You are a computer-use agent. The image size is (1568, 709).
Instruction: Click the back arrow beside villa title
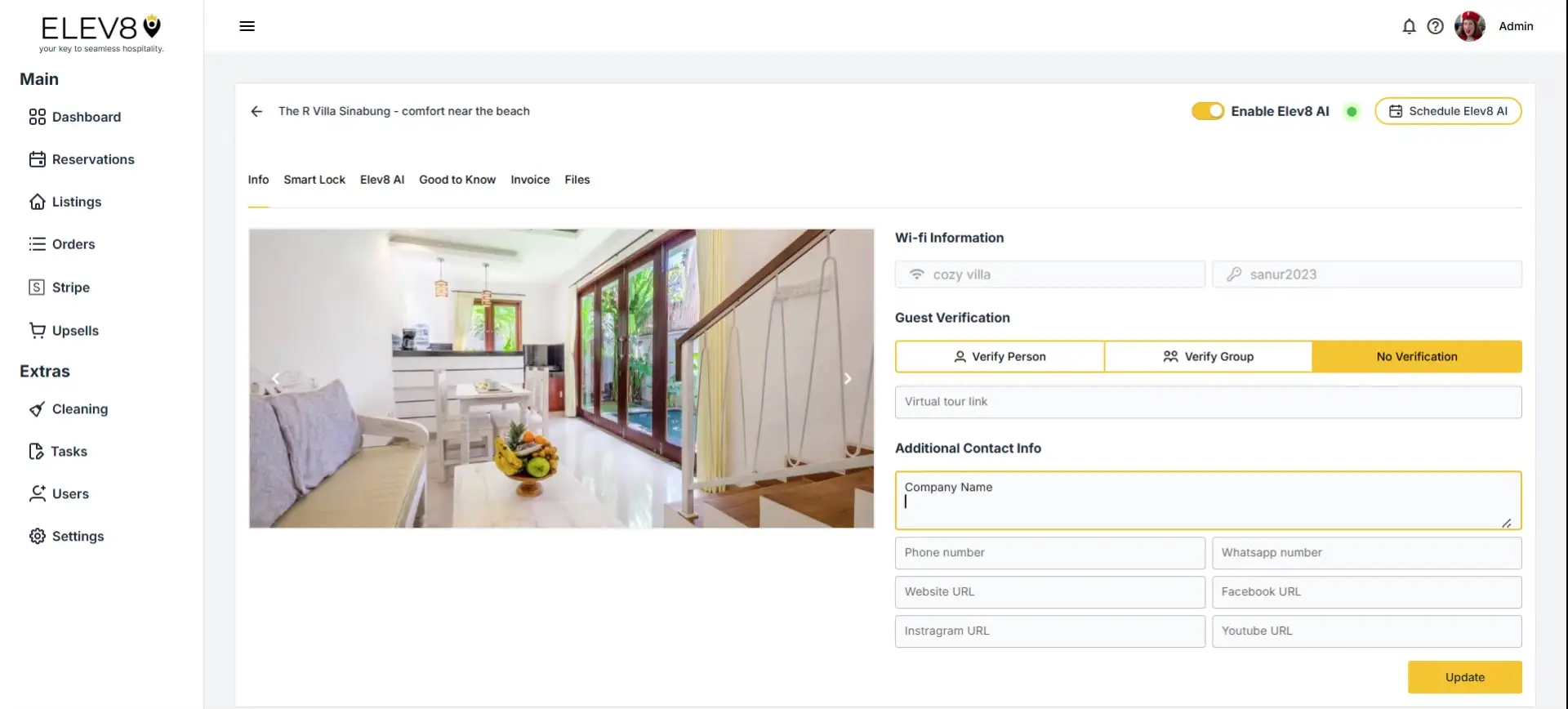tap(256, 111)
